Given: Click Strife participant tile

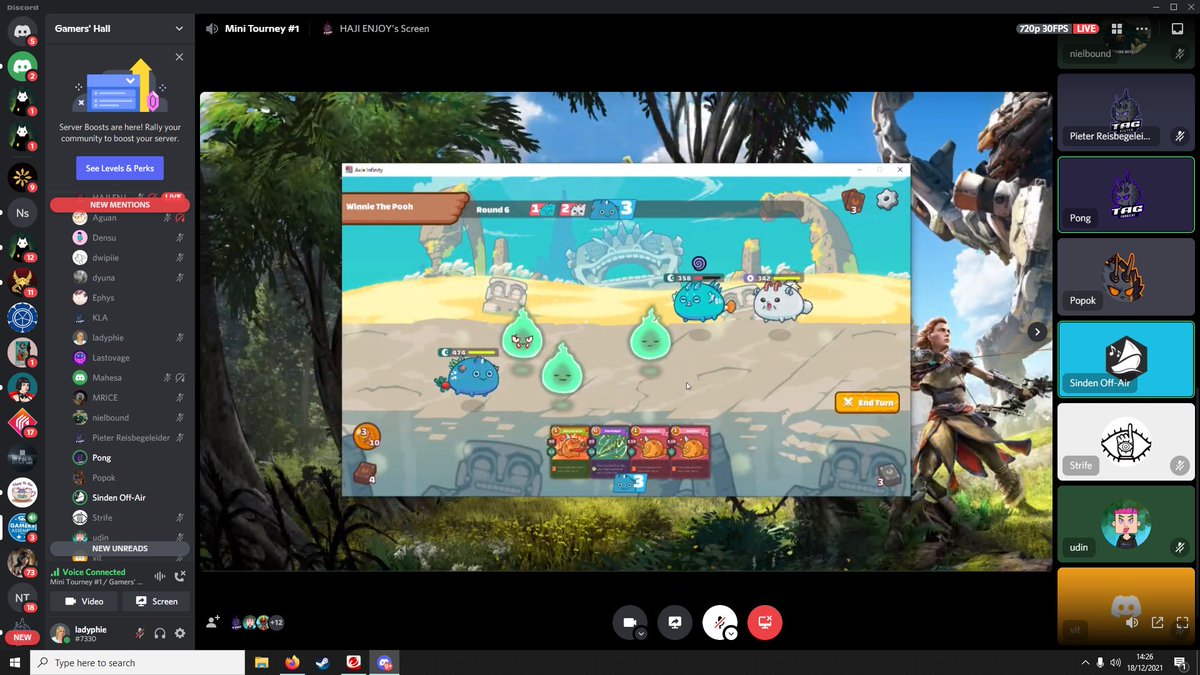Looking at the screenshot, I should 1126,441.
